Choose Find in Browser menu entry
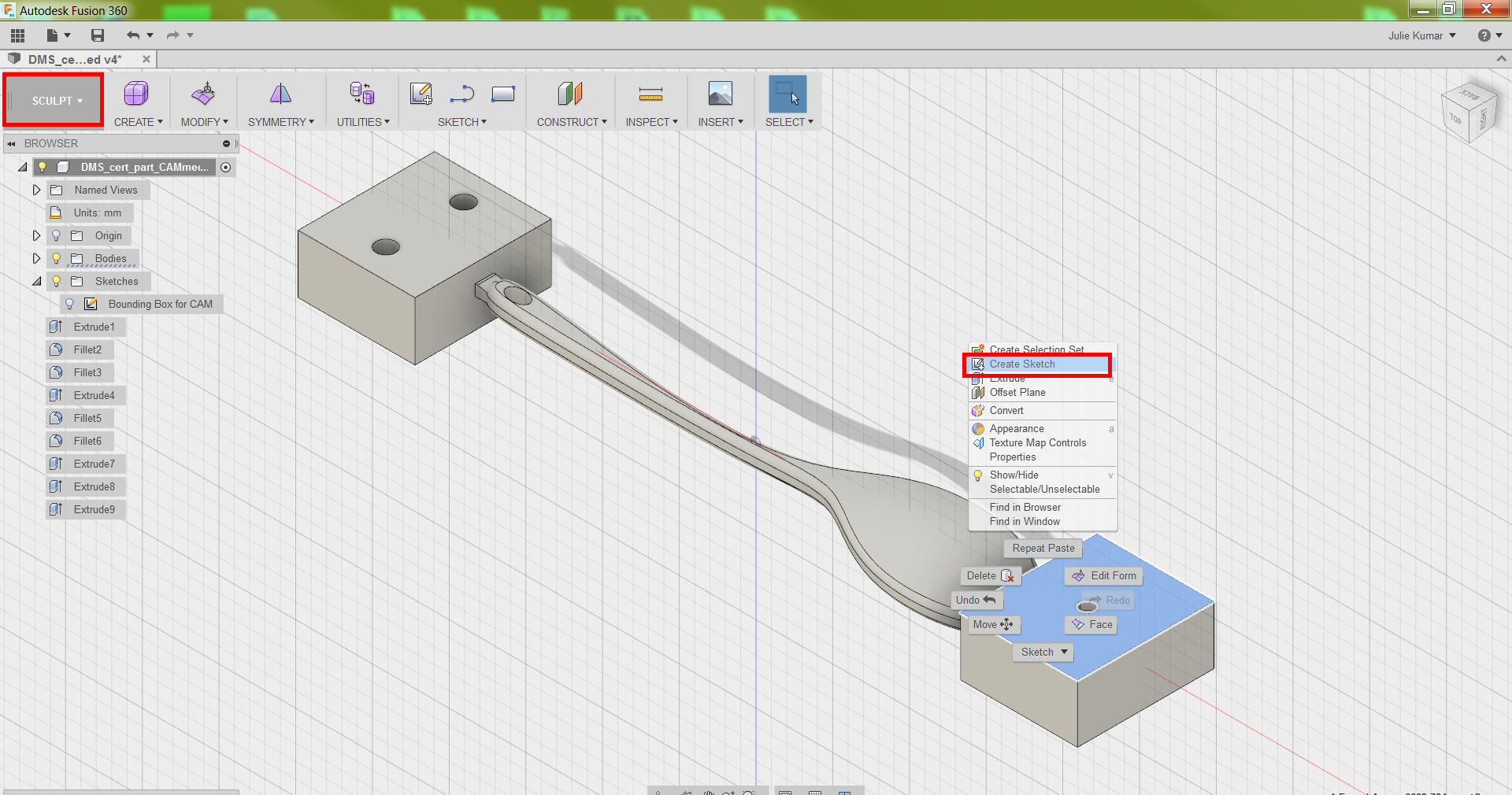Image resolution: width=1512 pixels, height=795 pixels. [1041, 507]
